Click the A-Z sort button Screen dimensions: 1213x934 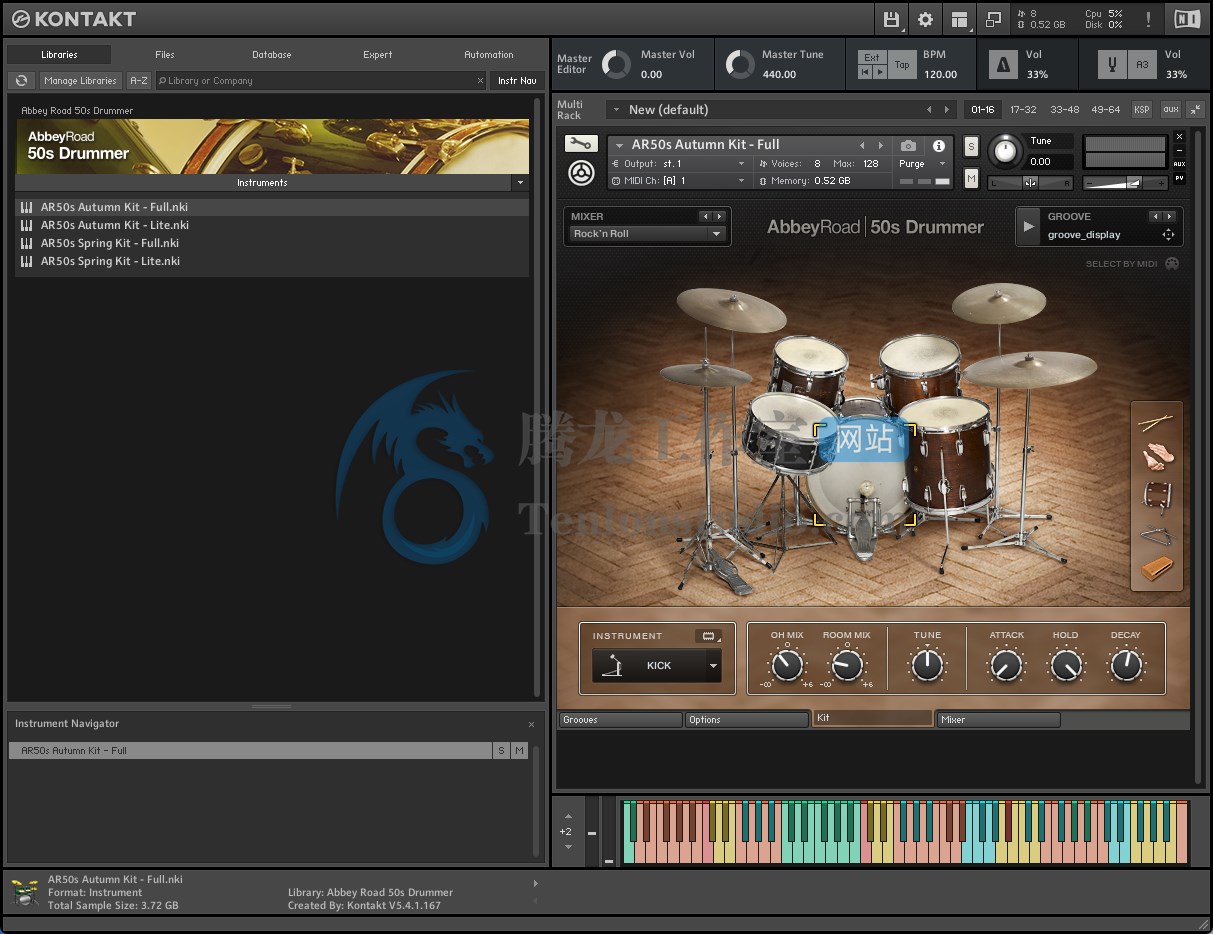coord(139,81)
